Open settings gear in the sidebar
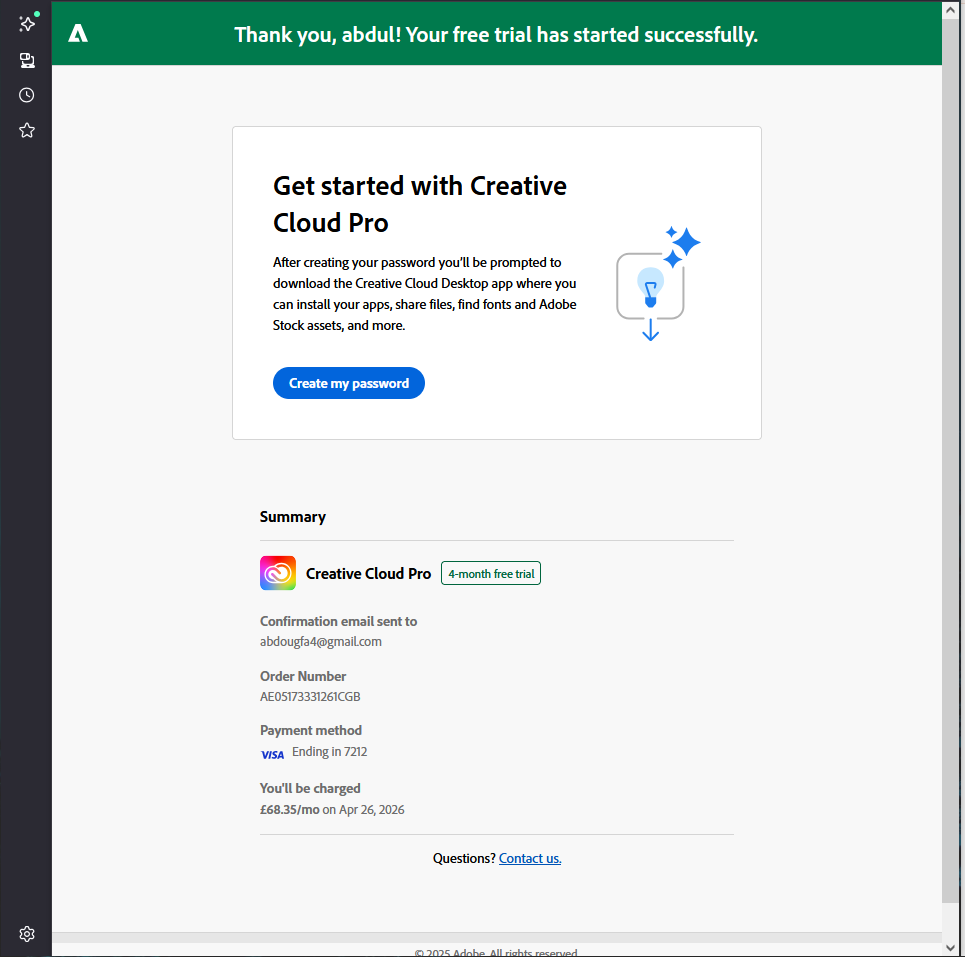 (x=27, y=934)
